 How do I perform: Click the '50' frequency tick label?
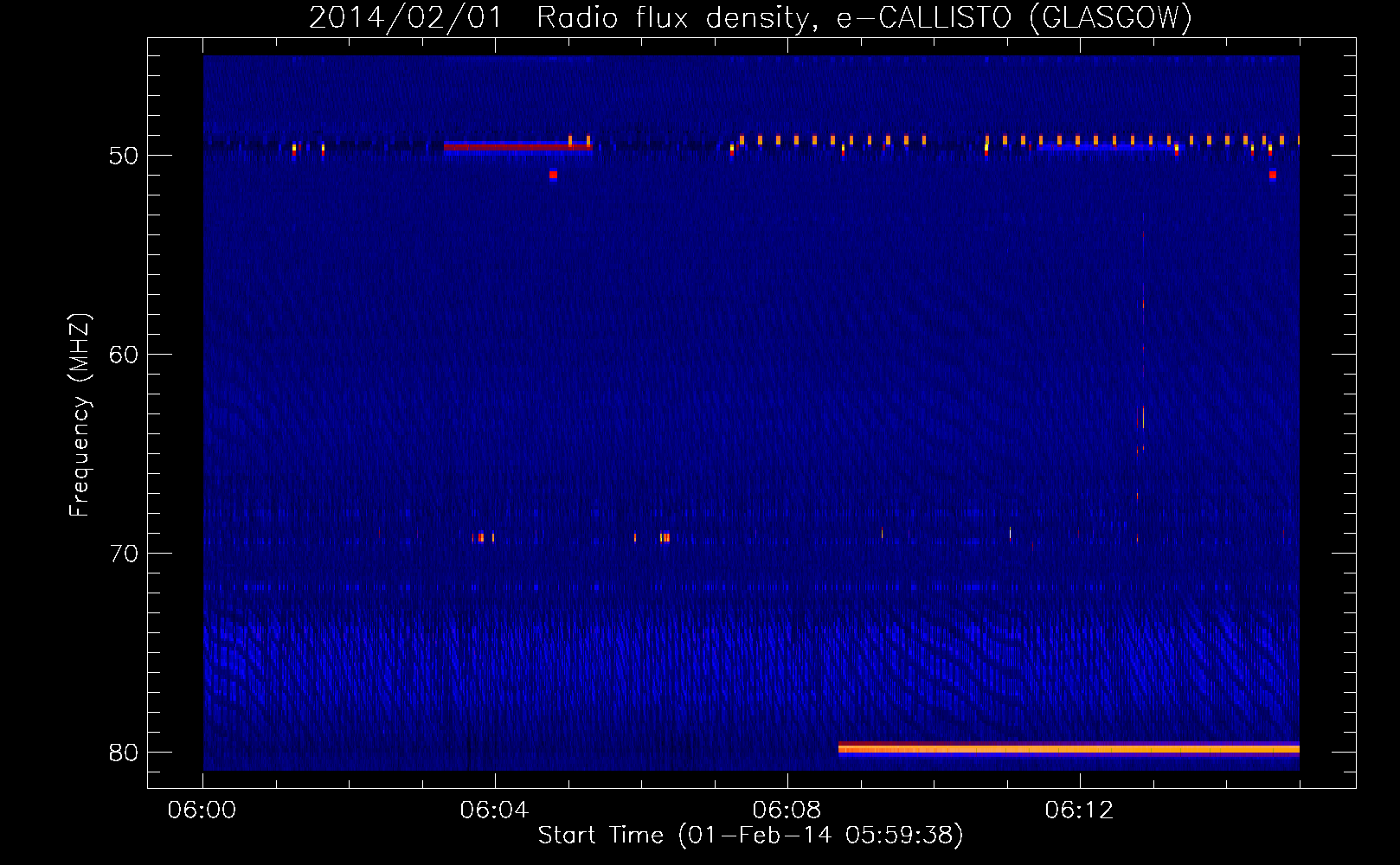tap(124, 156)
